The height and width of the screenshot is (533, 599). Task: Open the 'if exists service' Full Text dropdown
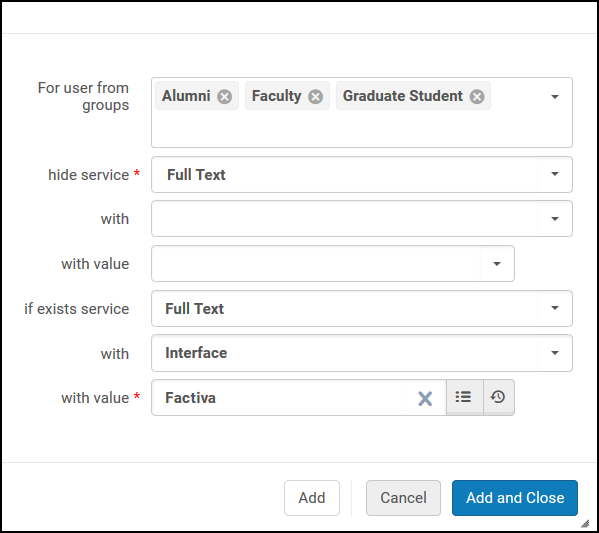pyautogui.click(x=362, y=308)
